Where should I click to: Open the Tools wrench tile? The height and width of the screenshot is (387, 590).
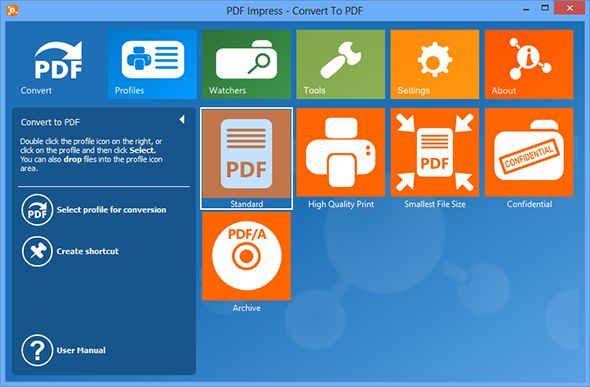click(341, 64)
